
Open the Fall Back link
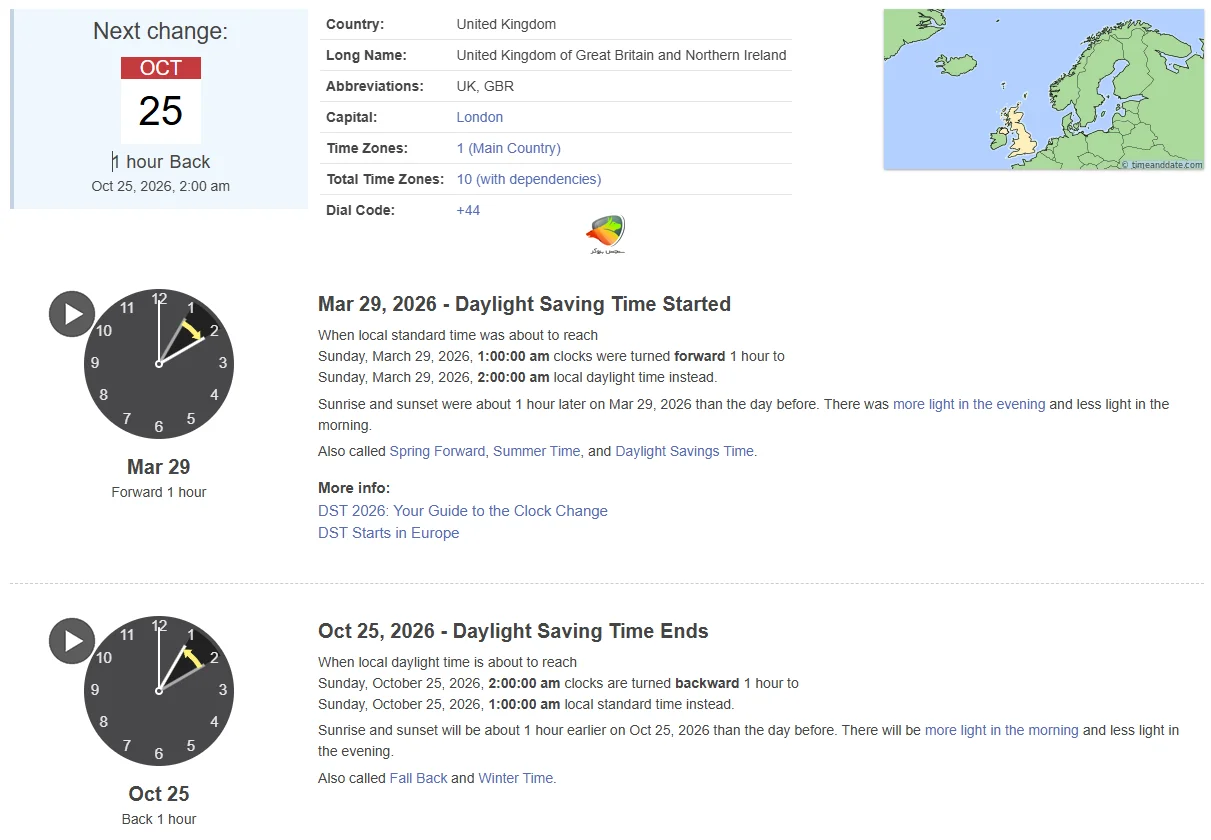[x=419, y=778]
